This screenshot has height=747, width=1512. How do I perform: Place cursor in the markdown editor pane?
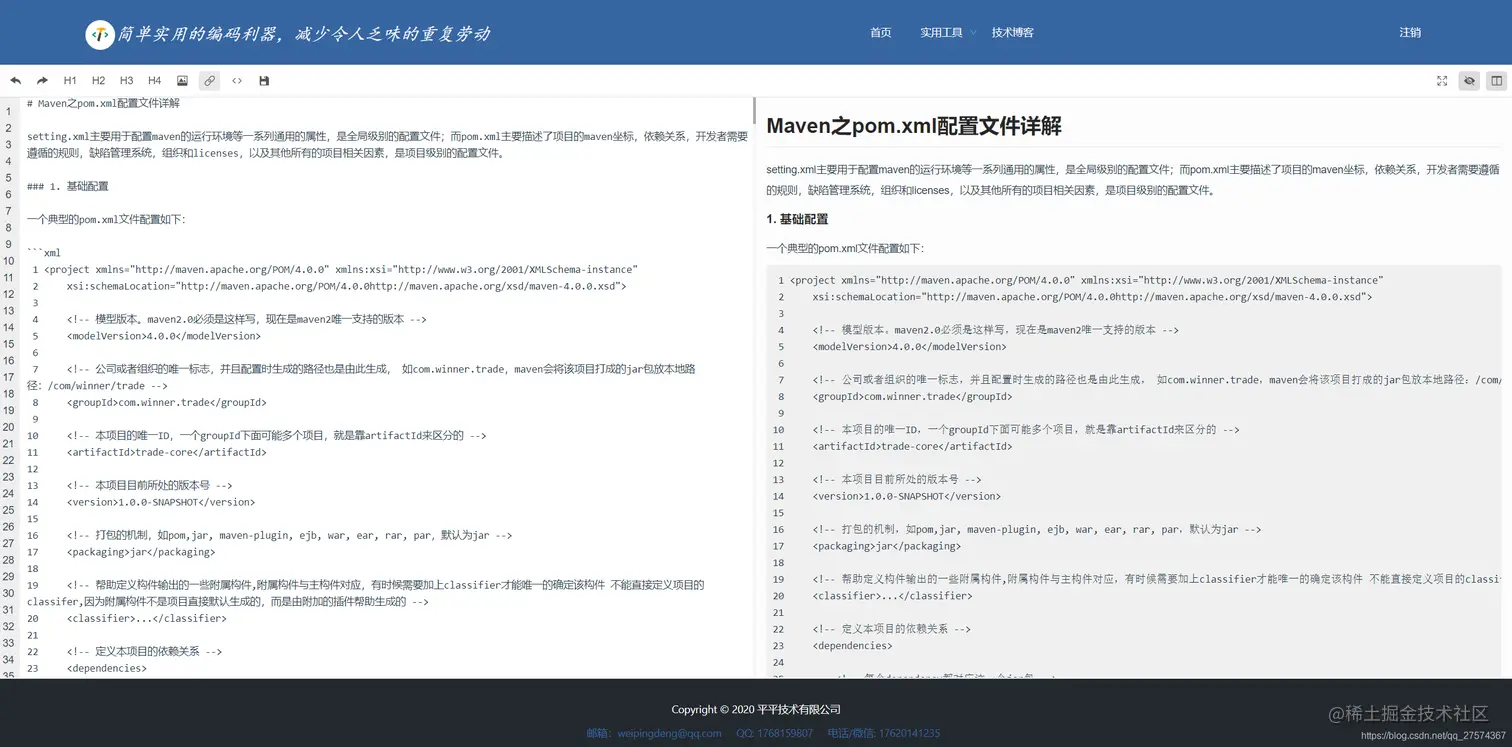point(380,400)
